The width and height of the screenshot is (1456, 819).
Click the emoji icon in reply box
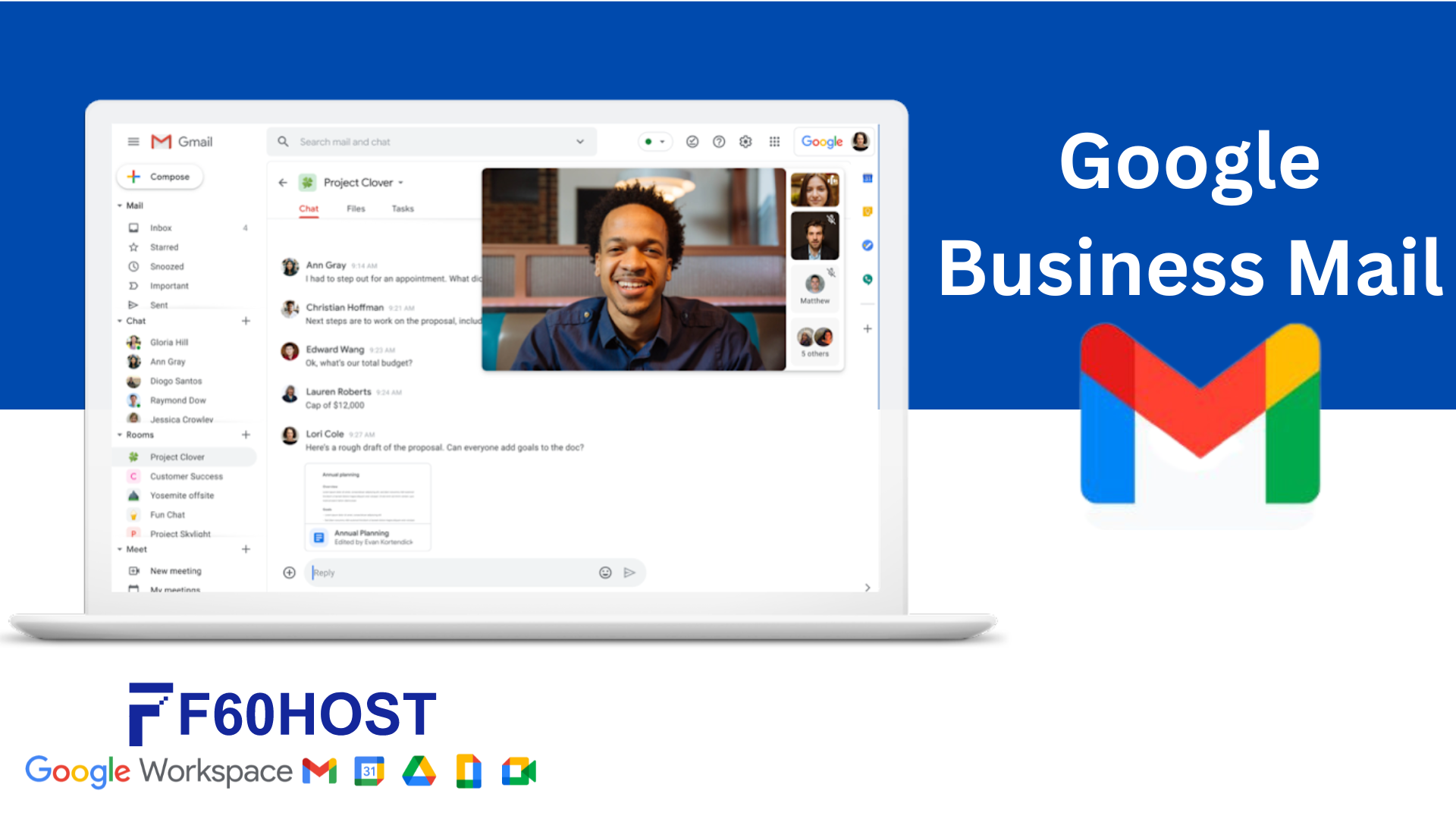(605, 573)
